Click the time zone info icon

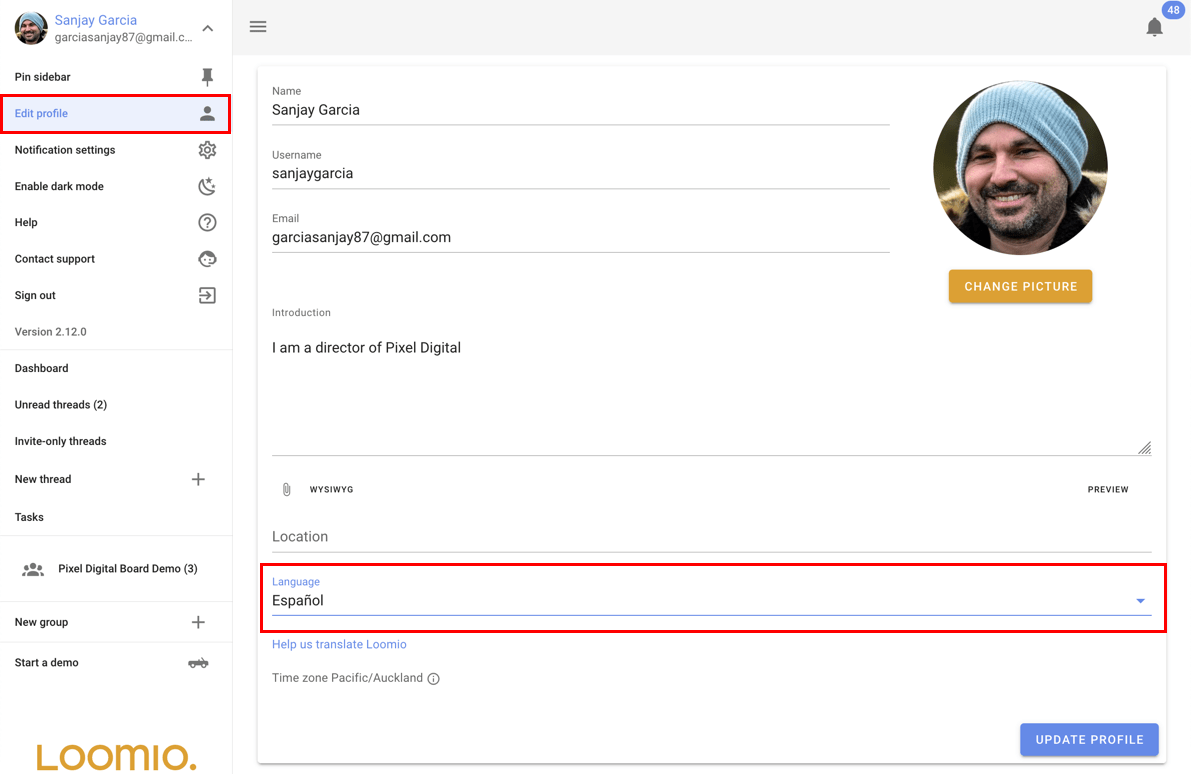pos(434,679)
